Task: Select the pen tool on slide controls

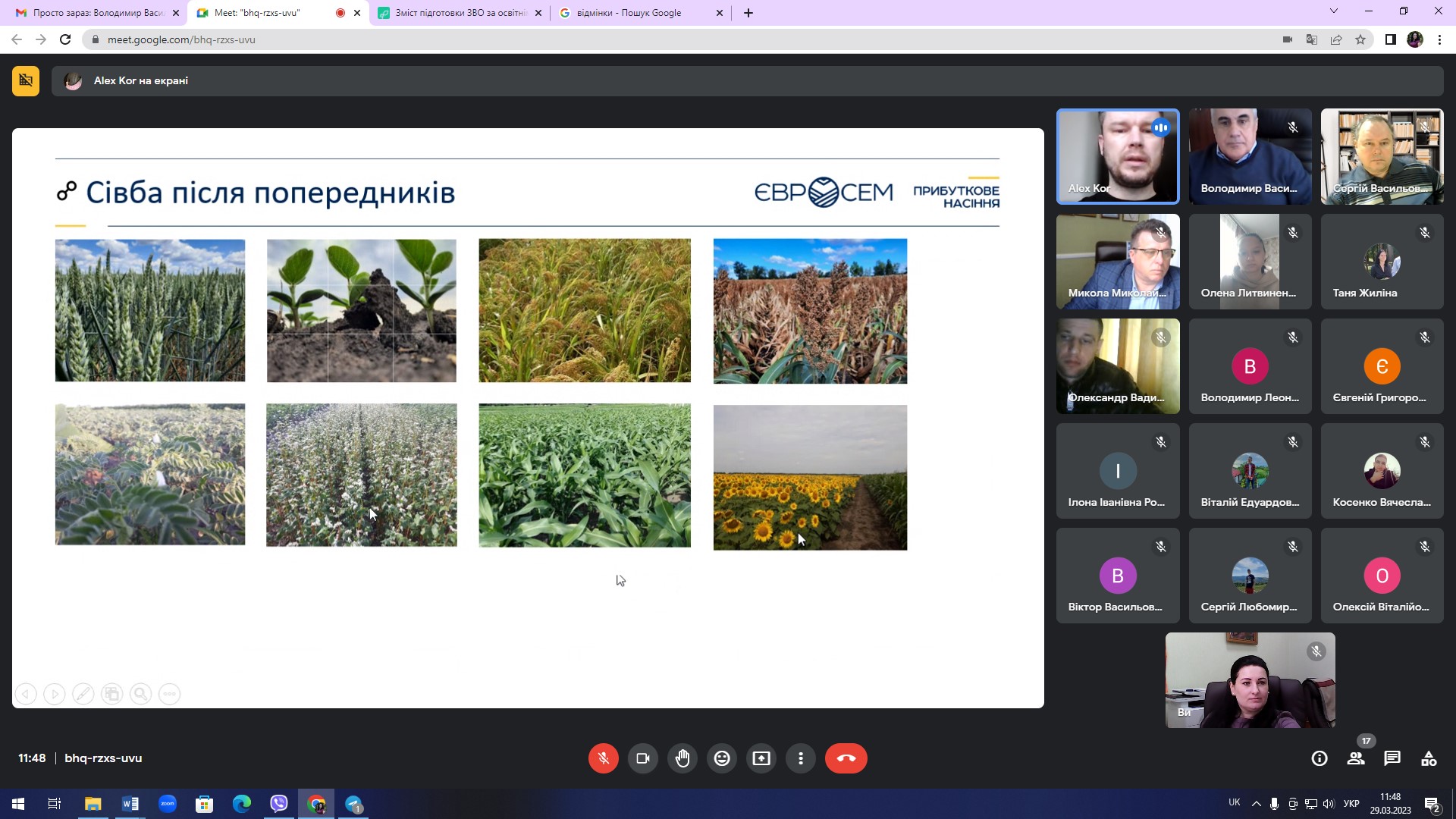Action: [x=83, y=694]
